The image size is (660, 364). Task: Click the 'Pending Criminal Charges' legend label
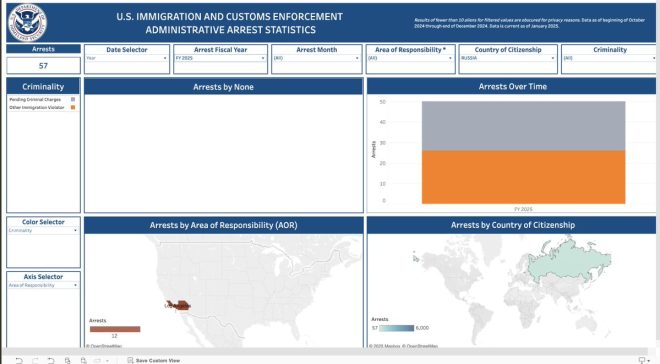click(x=35, y=100)
